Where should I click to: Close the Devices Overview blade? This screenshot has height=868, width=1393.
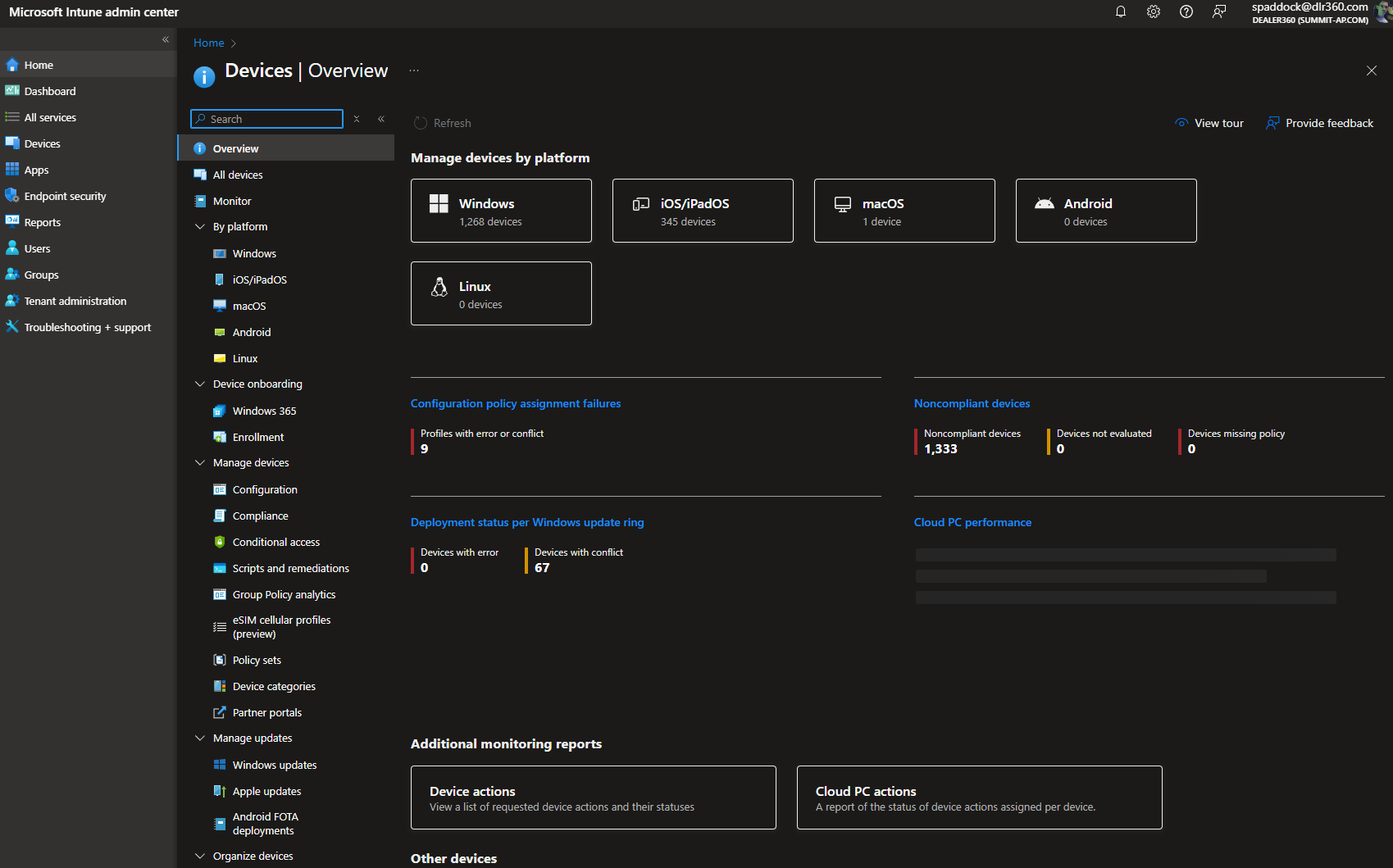[x=1372, y=70]
